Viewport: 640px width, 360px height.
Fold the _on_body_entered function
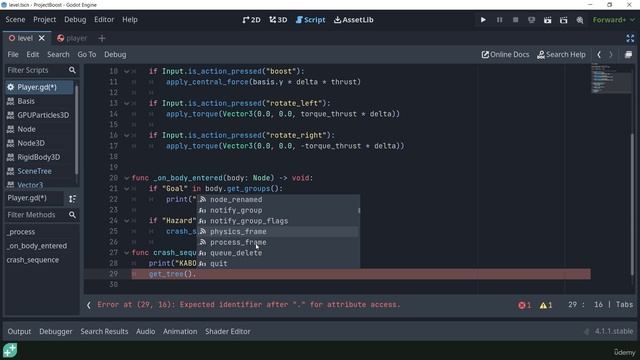click(127, 178)
